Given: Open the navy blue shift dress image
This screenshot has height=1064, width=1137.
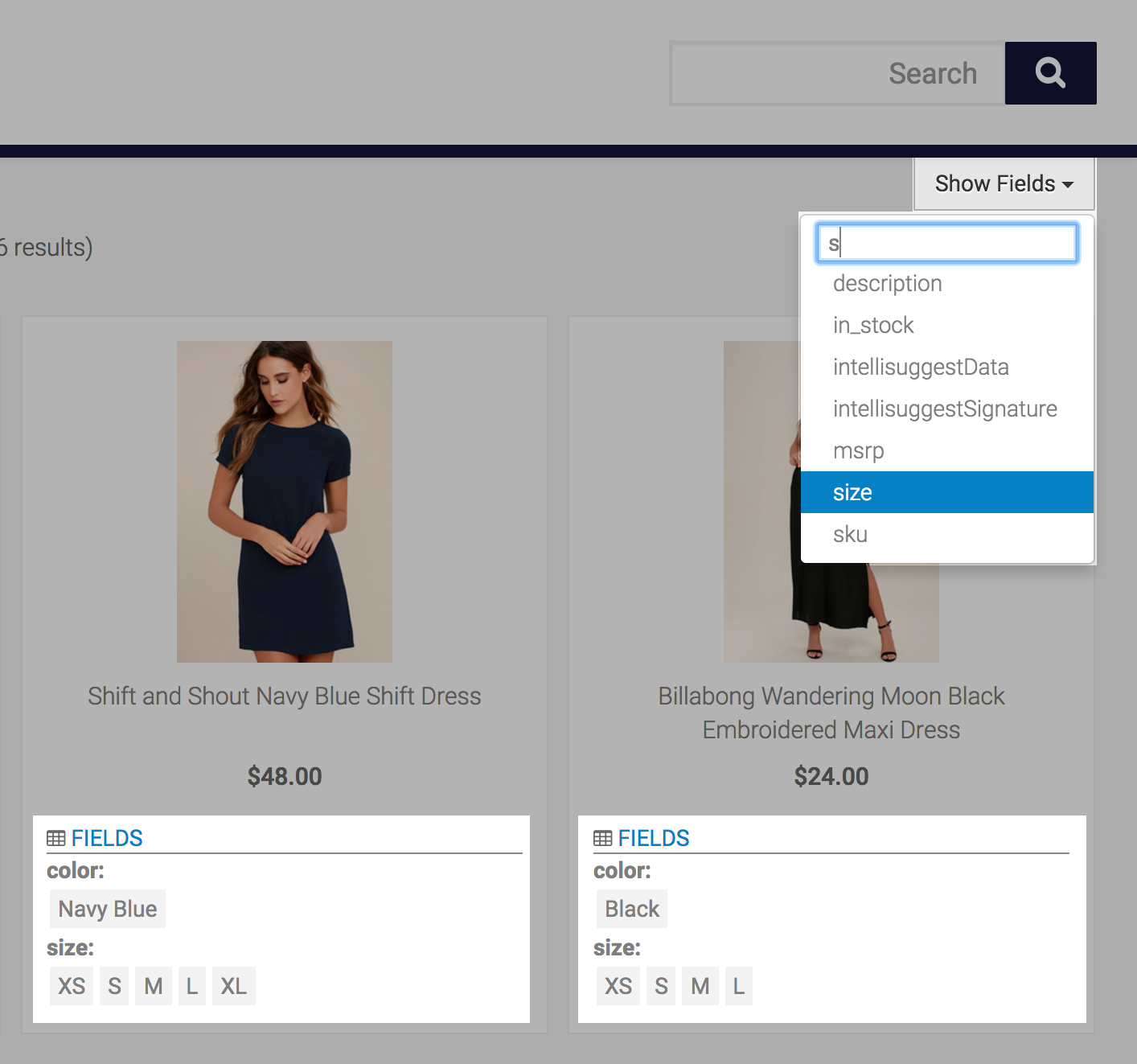Looking at the screenshot, I should [x=285, y=501].
